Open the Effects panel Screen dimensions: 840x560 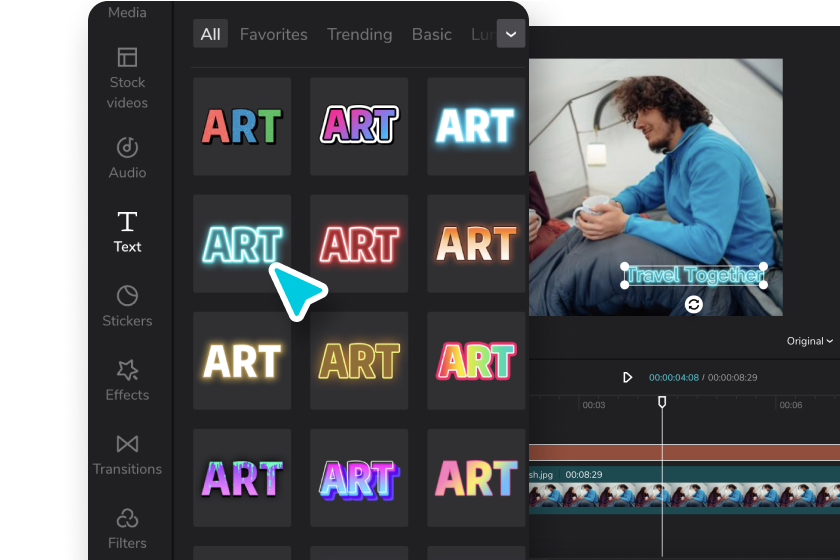pyautogui.click(x=127, y=380)
